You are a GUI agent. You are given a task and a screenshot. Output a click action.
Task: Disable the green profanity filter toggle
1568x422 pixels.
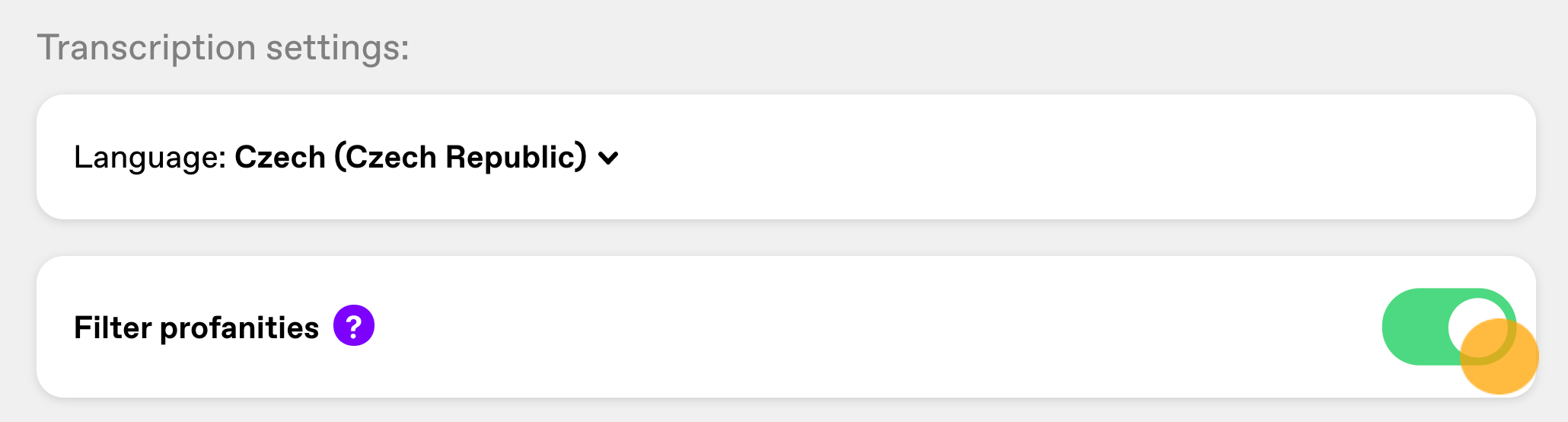(1449, 327)
